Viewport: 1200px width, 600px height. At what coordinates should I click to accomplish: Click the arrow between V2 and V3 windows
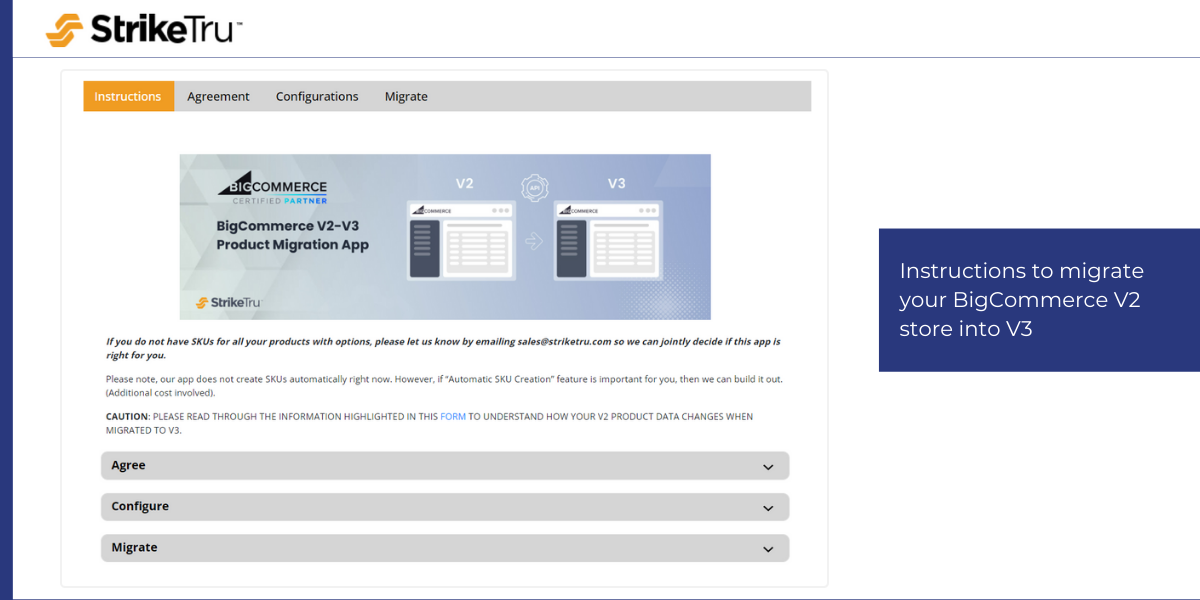[x=533, y=241]
